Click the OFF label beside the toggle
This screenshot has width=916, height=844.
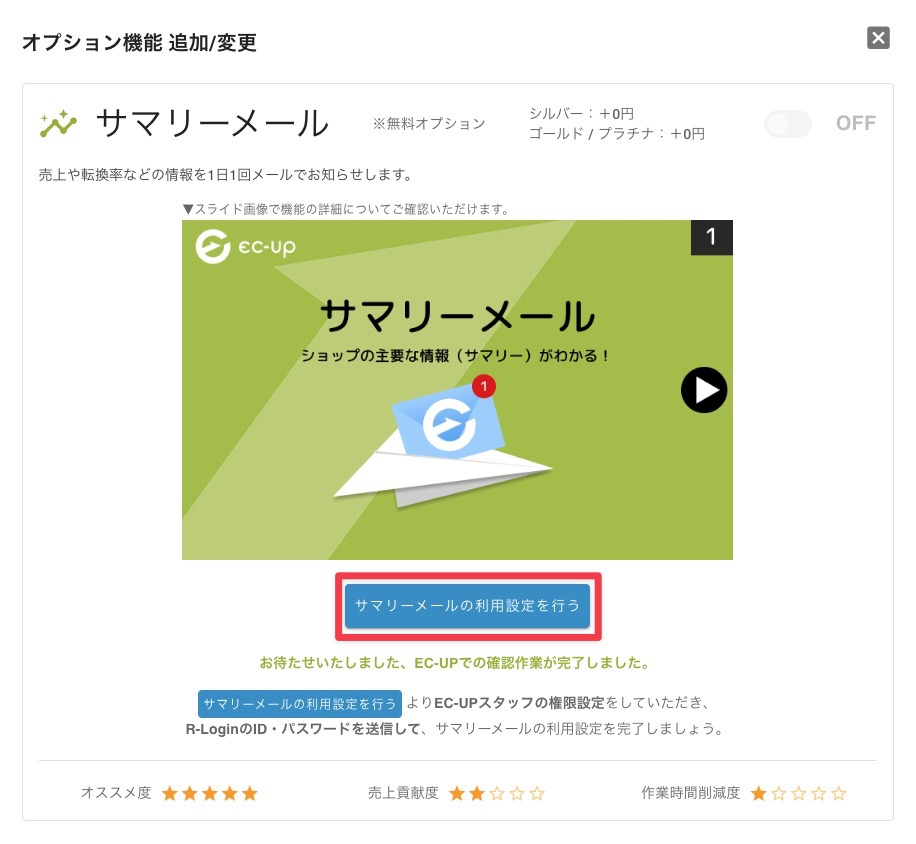(x=856, y=123)
